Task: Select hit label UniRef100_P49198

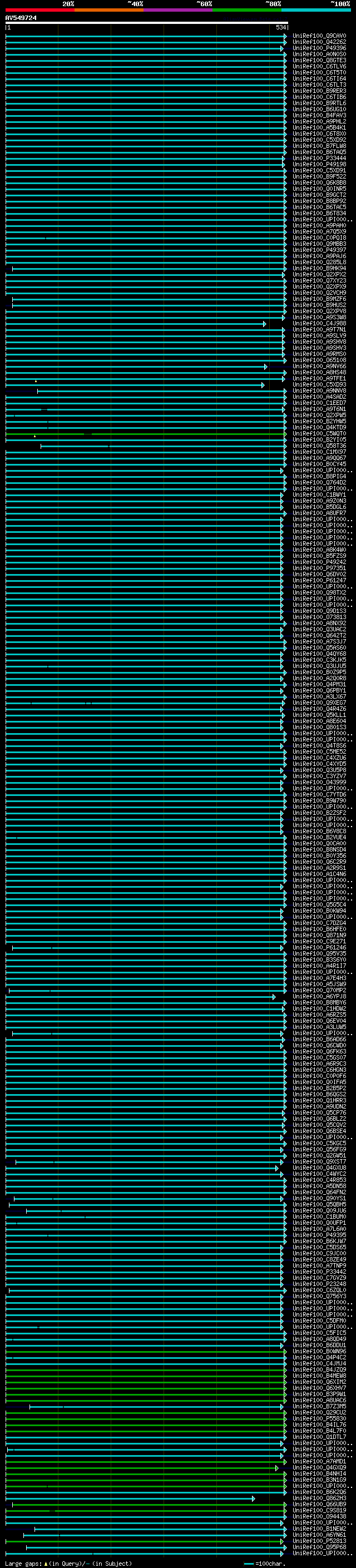Action: click(319, 164)
